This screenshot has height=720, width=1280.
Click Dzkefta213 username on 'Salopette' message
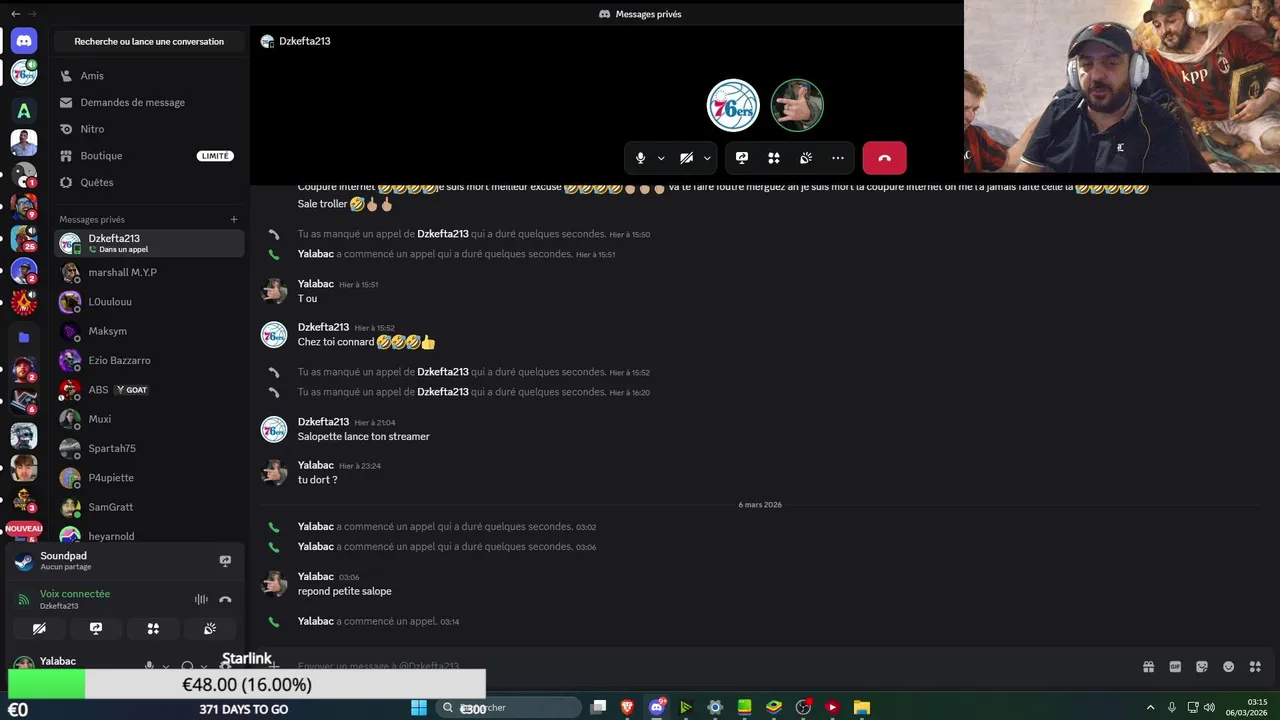point(323,422)
